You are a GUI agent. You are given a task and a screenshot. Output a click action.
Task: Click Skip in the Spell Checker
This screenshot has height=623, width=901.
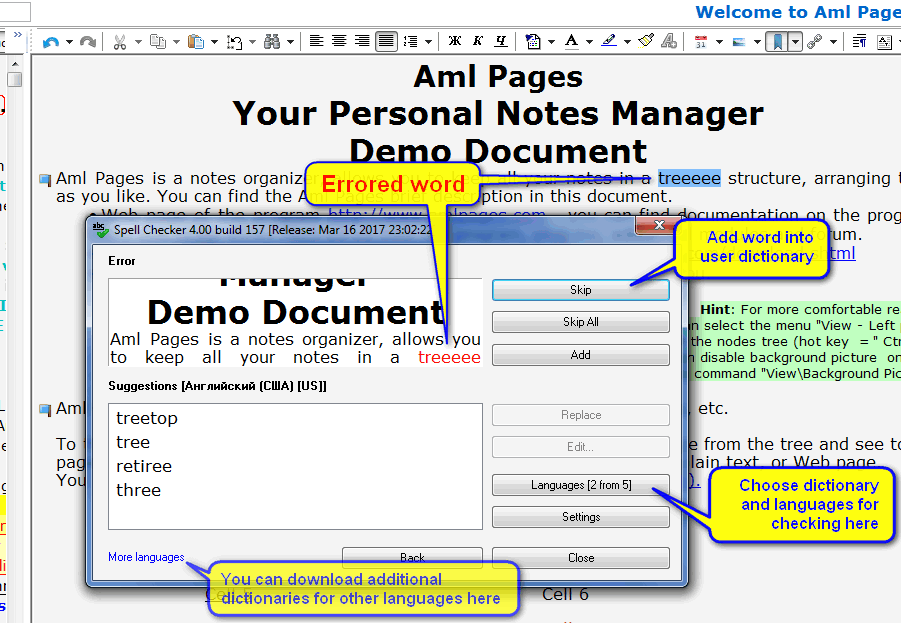coord(580,290)
